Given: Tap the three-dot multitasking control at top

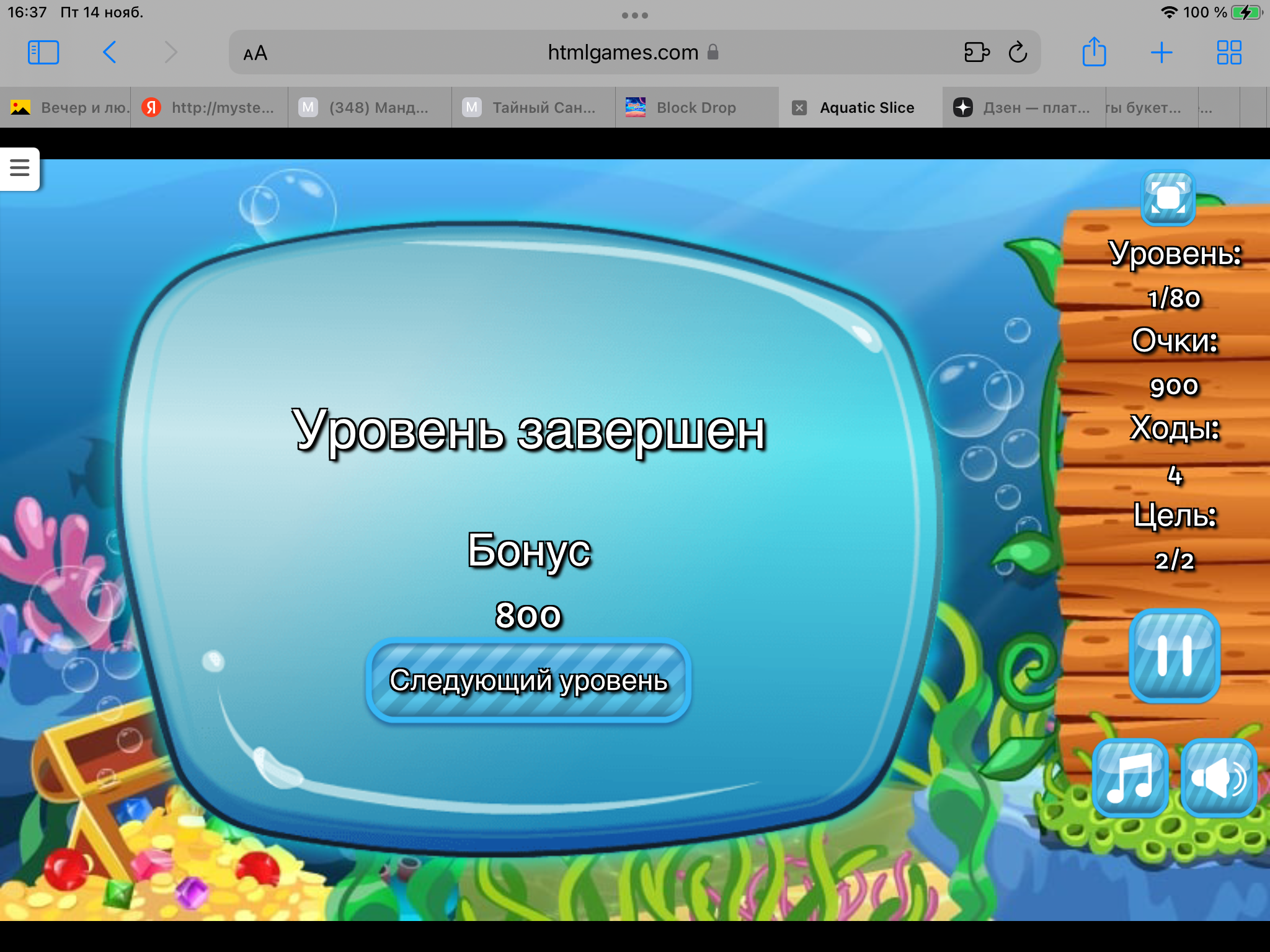Looking at the screenshot, I should tap(634, 15).
